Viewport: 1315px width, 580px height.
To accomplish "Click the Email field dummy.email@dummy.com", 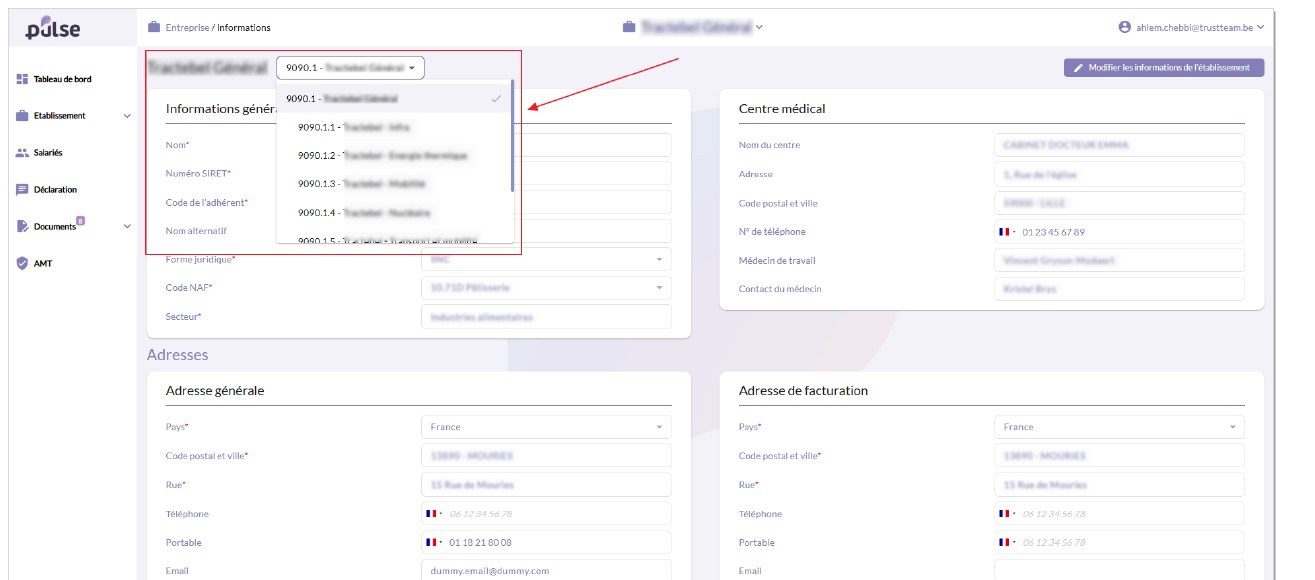I will (x=546, y=570).
